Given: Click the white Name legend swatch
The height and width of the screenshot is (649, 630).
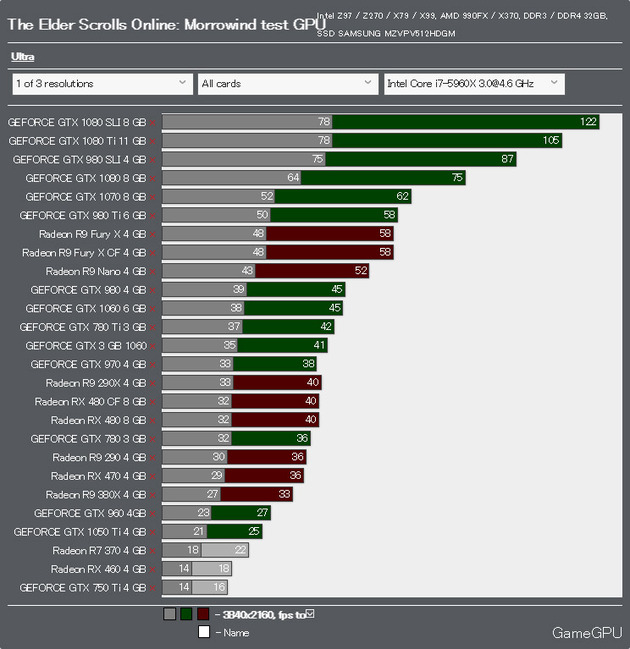Looking at the screenshot, I should pos(204,632).
